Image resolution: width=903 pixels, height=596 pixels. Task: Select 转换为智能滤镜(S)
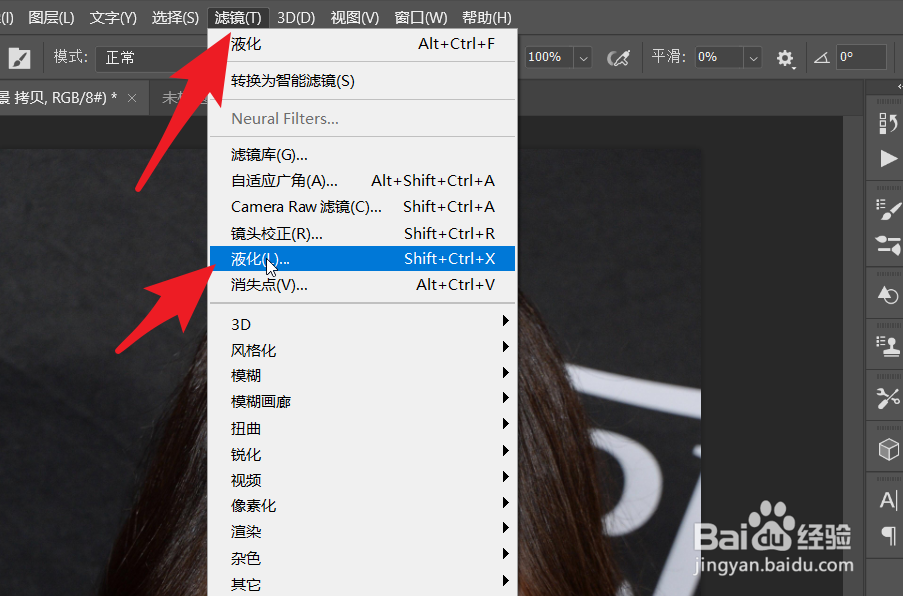pos(362,81)
